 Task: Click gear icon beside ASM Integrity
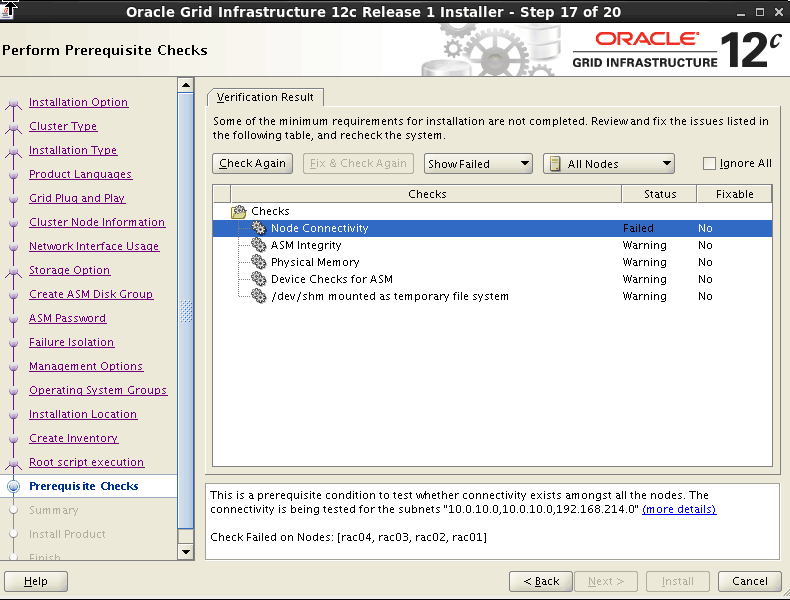point(258,245)
